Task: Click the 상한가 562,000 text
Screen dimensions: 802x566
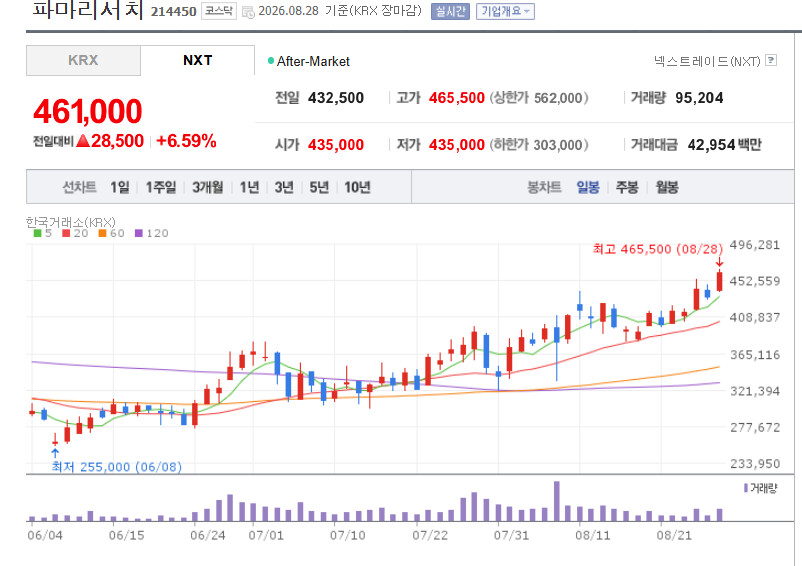Action: coord(539,98)
